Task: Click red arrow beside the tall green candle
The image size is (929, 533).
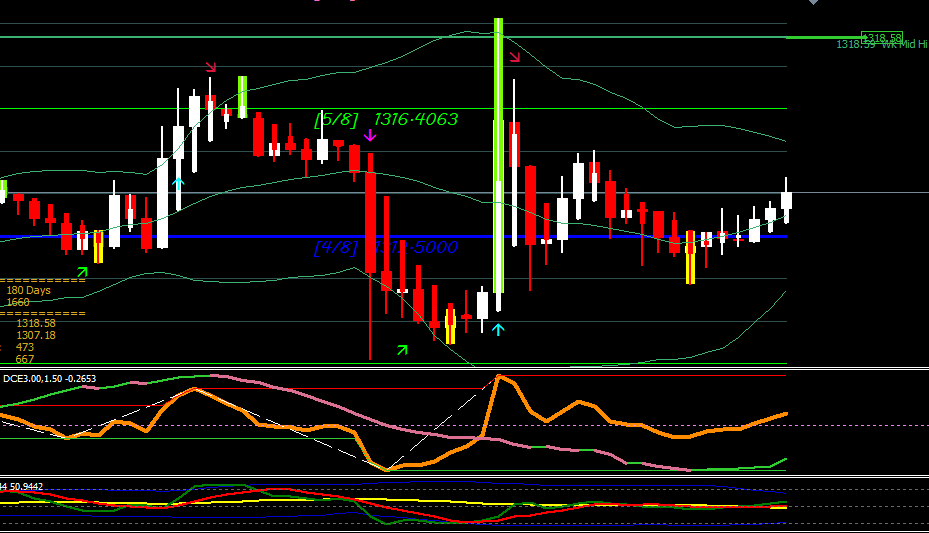Action: pyautogui.click(x=514, y=57)
